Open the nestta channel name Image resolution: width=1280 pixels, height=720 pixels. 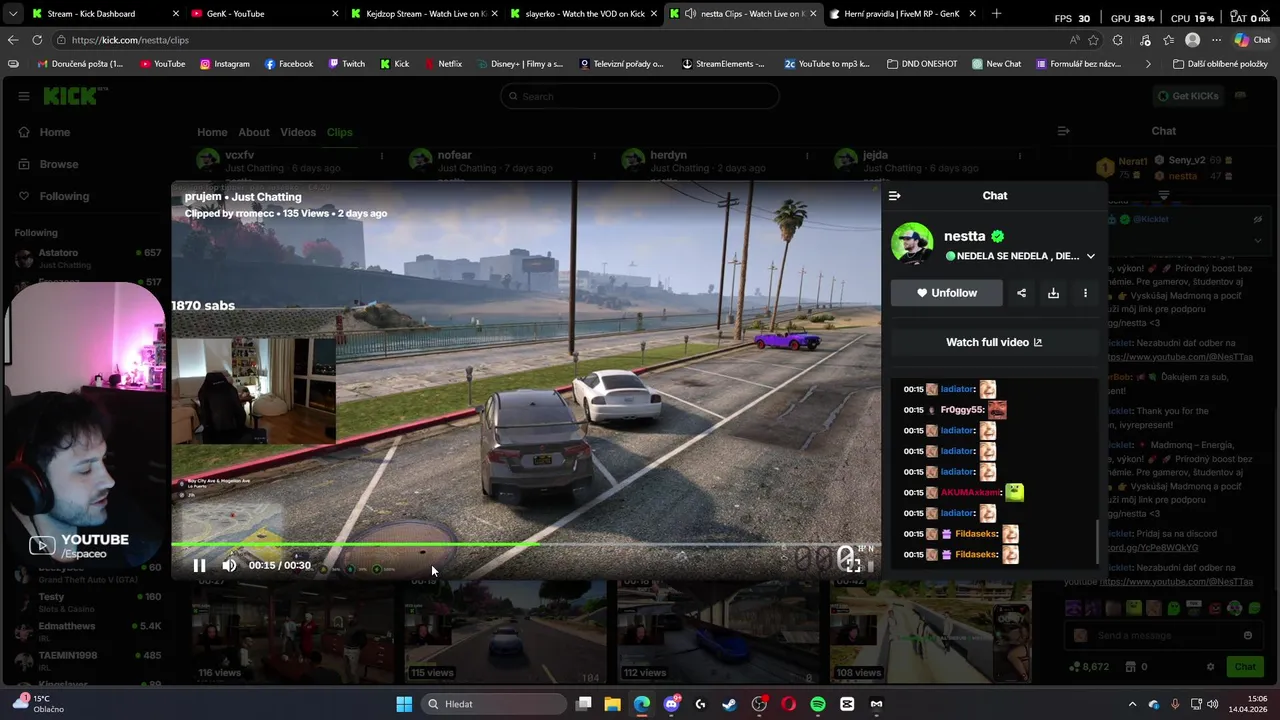(x=964, y=236)
